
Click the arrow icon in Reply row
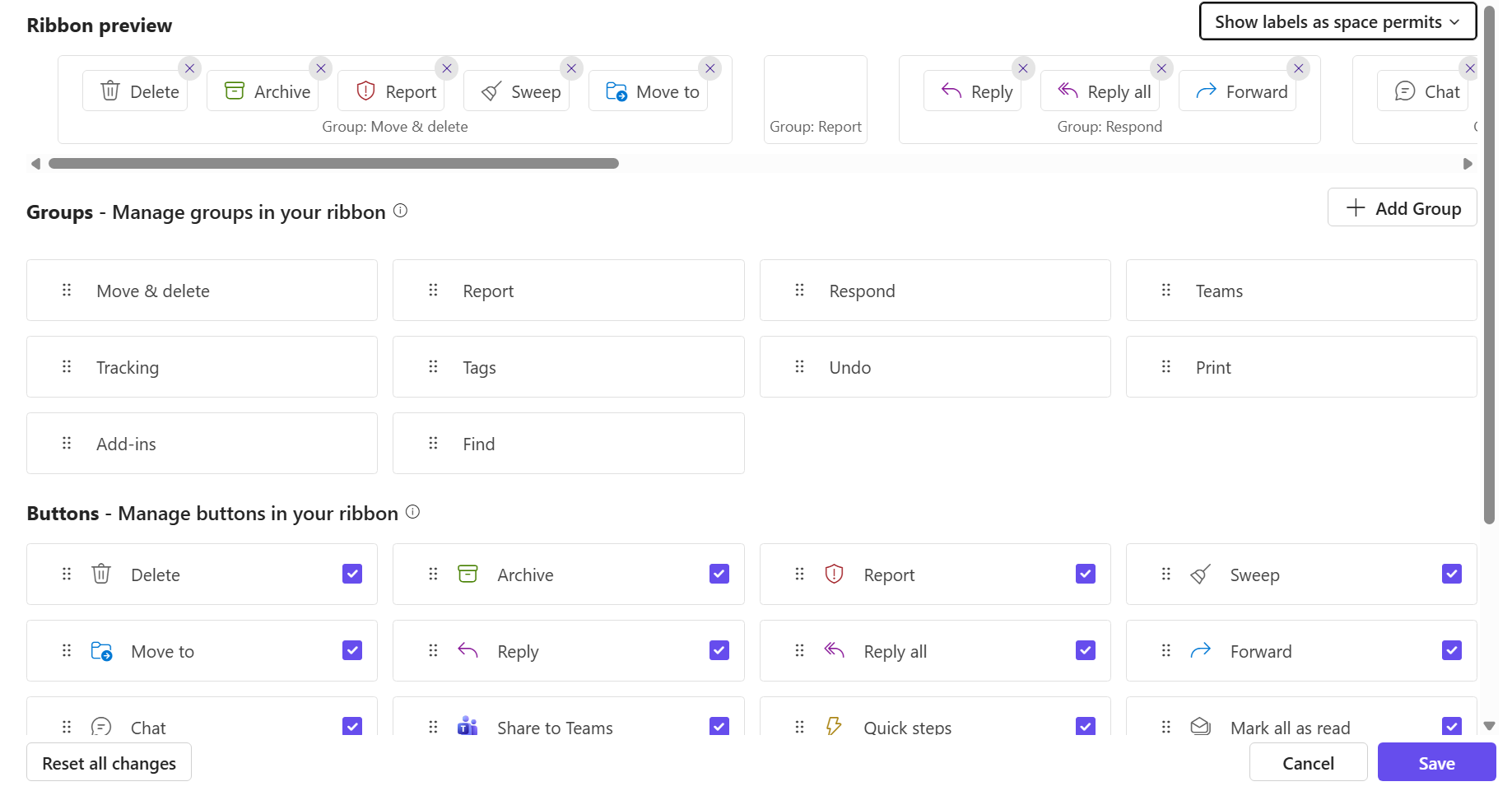[x=468, y=650]
